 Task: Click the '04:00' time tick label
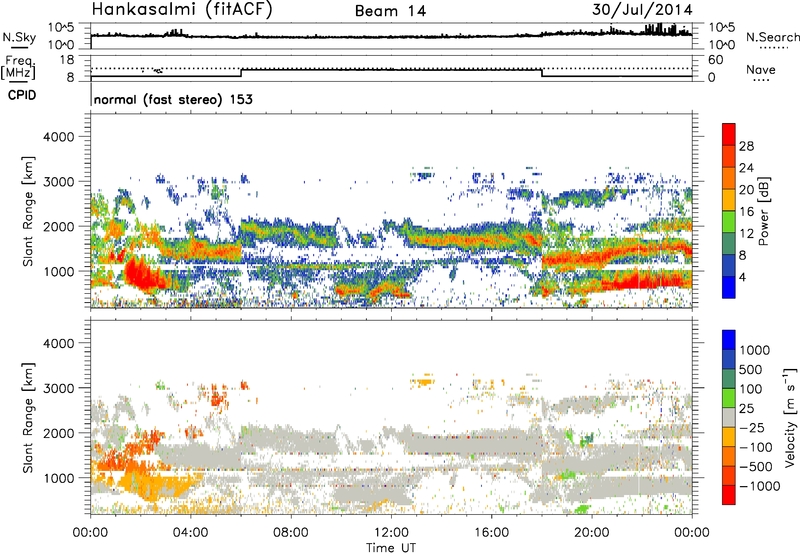pyautogui.click(x=191, y=533)
